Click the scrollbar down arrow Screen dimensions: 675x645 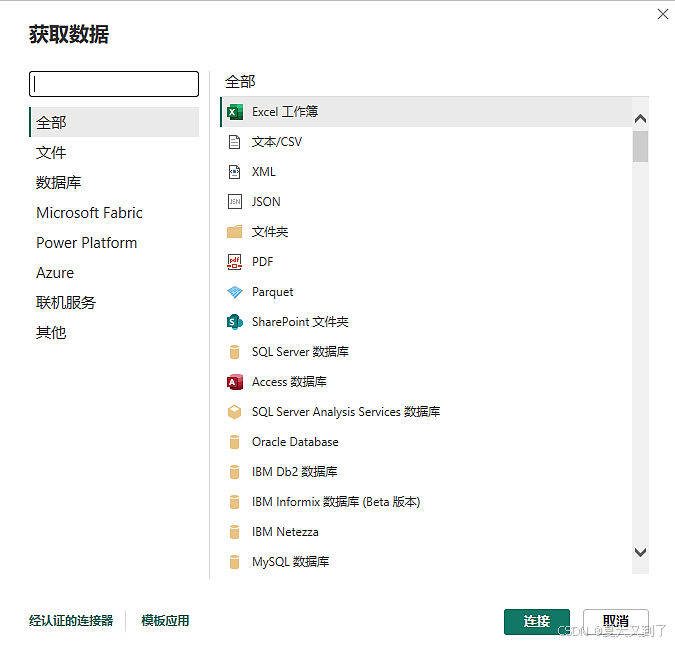click(640, 552)
